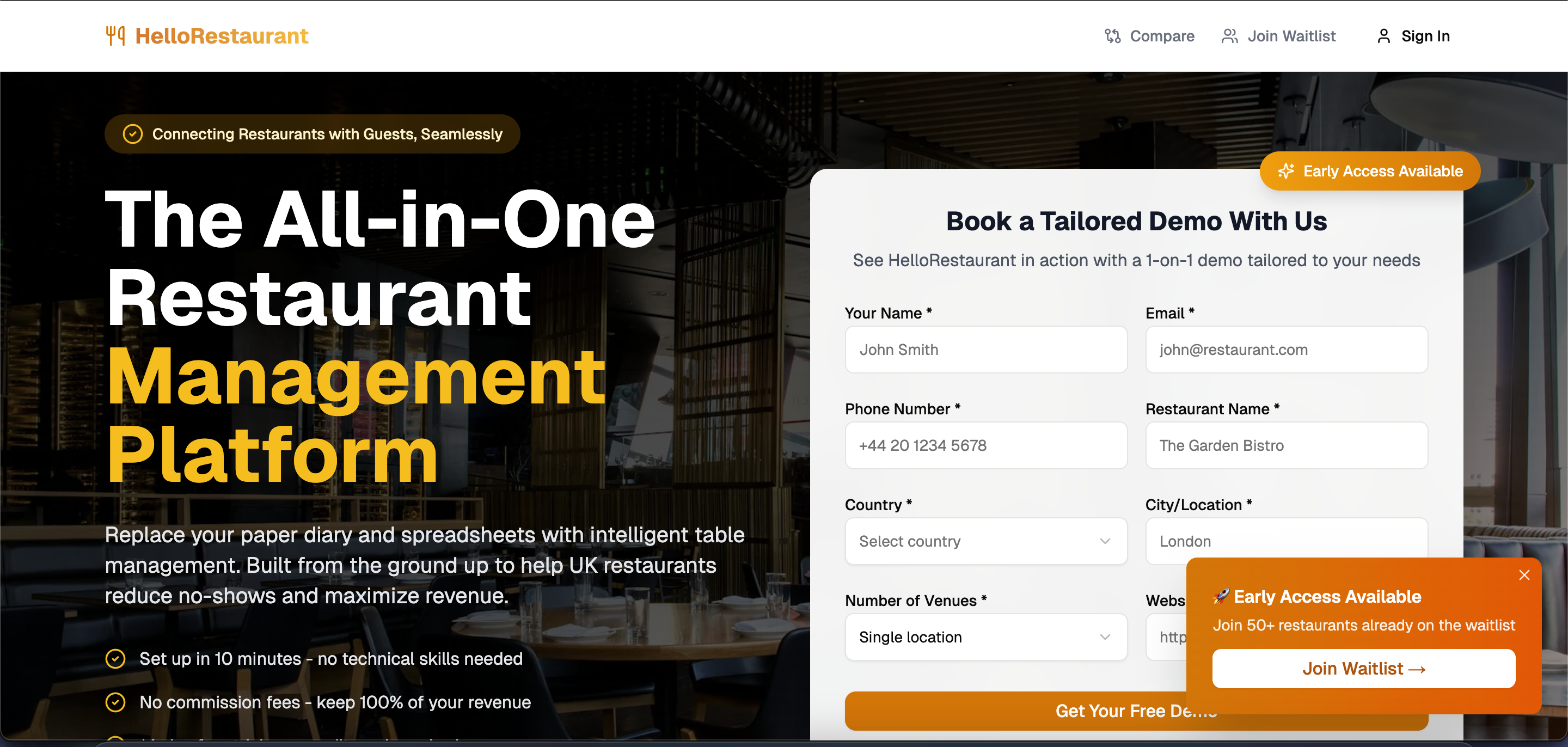Viewport: 1568px width, 747px height.
Task: Click the HelloRestaurant brand name link
Action: [x=222, y=36]
